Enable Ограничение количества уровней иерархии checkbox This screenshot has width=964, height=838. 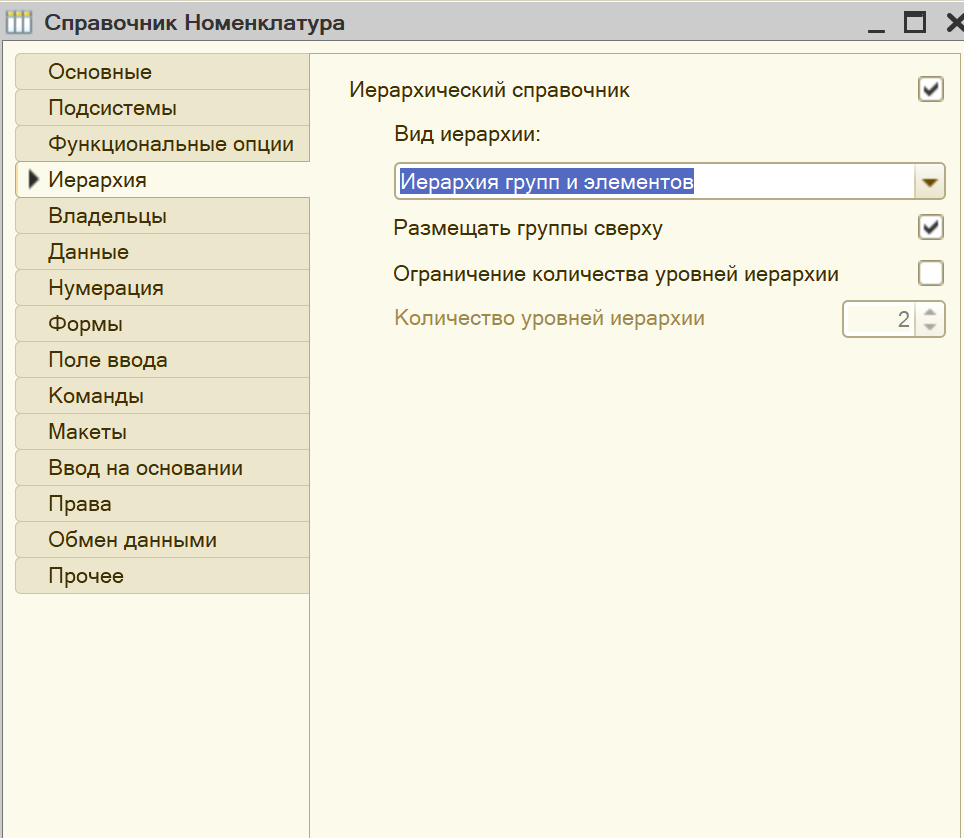pyautogui.click(x=931, y=273)
